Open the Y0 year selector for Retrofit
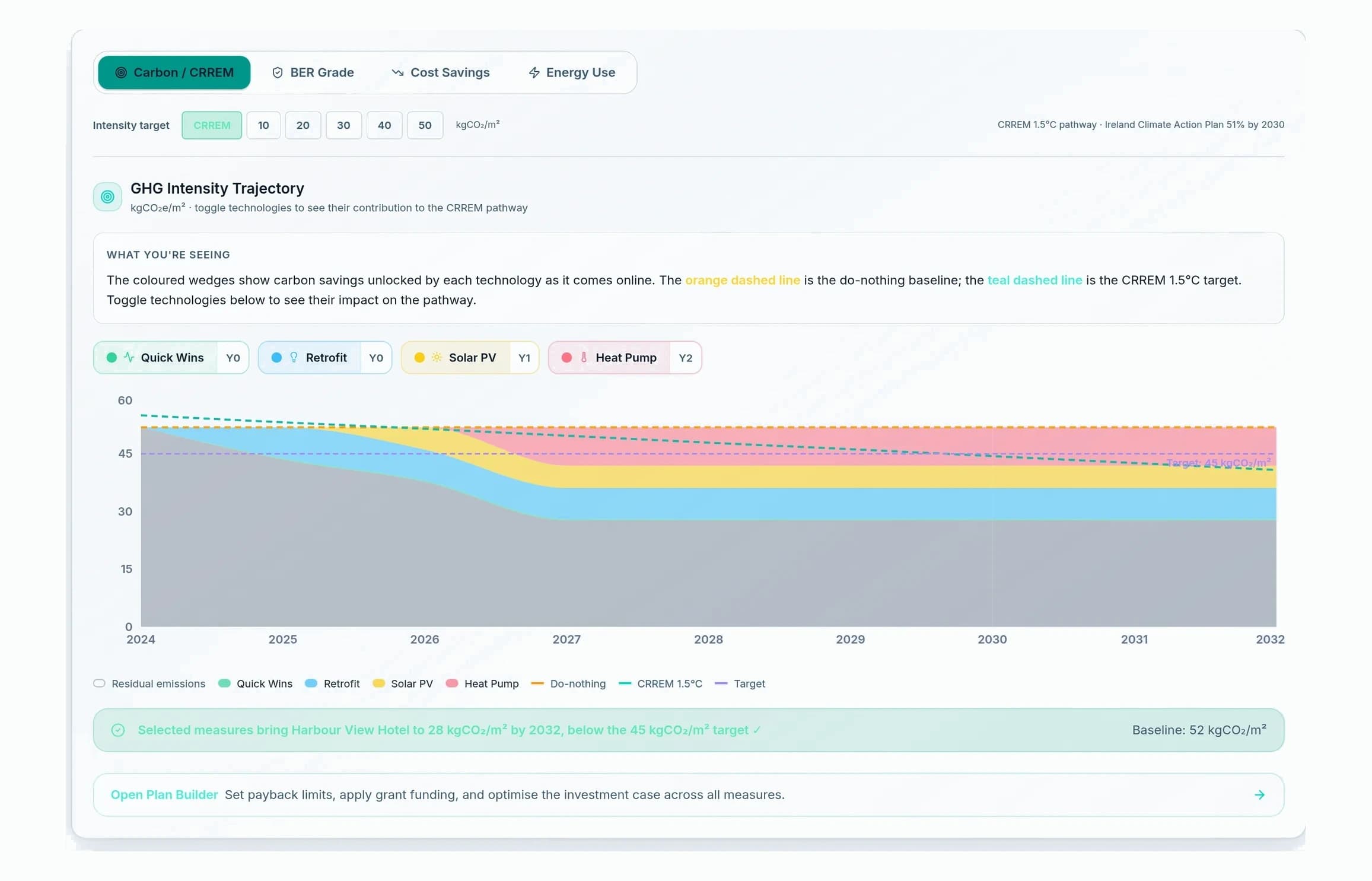 [376, 358]
